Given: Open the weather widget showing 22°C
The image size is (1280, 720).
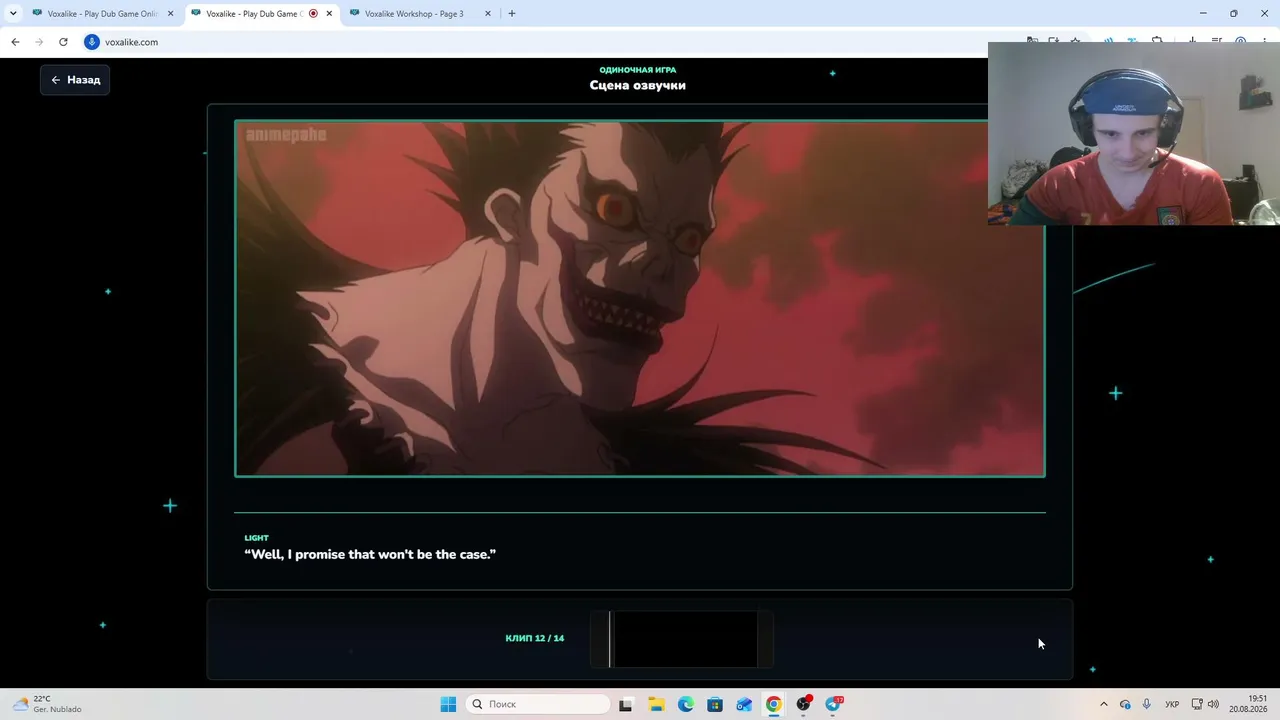Looking at the screenshot, I should [x=47, y=704].
